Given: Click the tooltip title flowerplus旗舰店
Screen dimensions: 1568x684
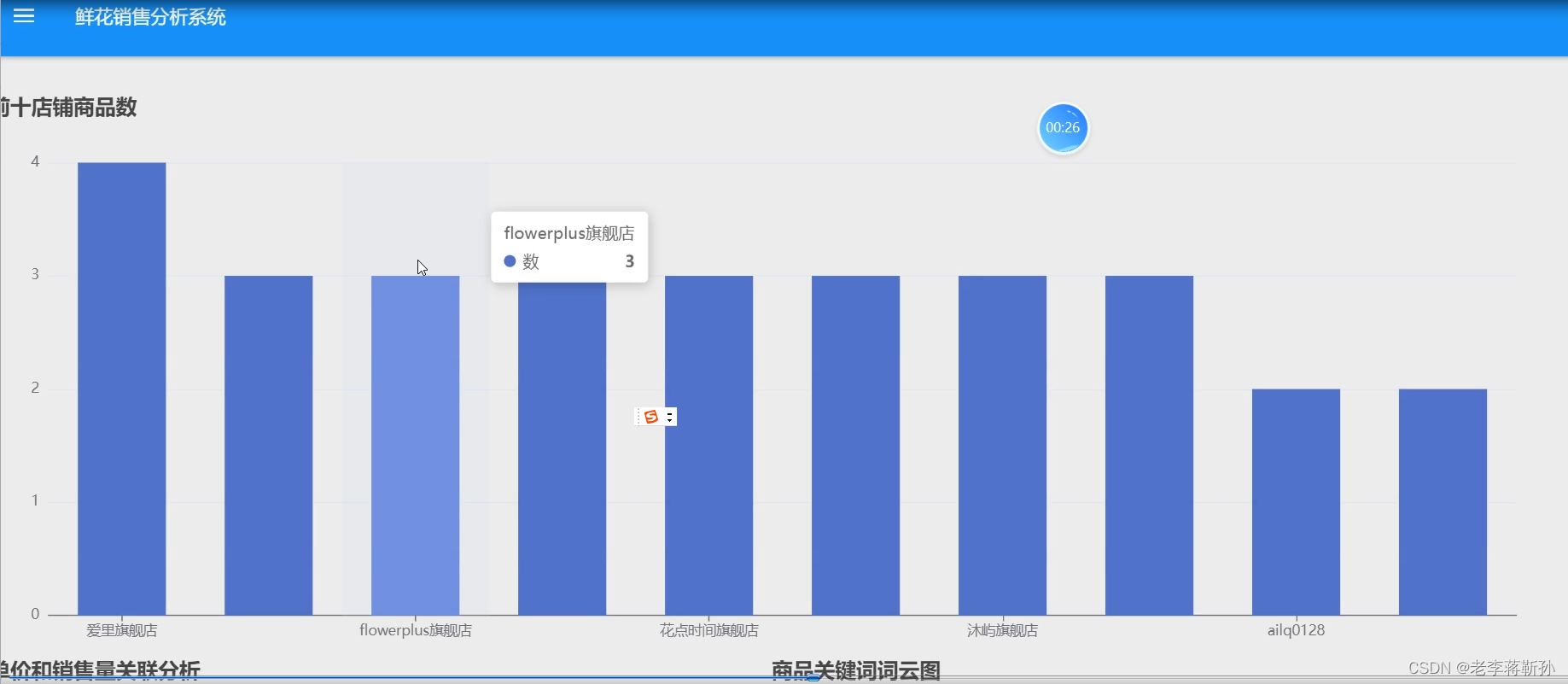Looking at the screenshot, I should tap(569, 233).
